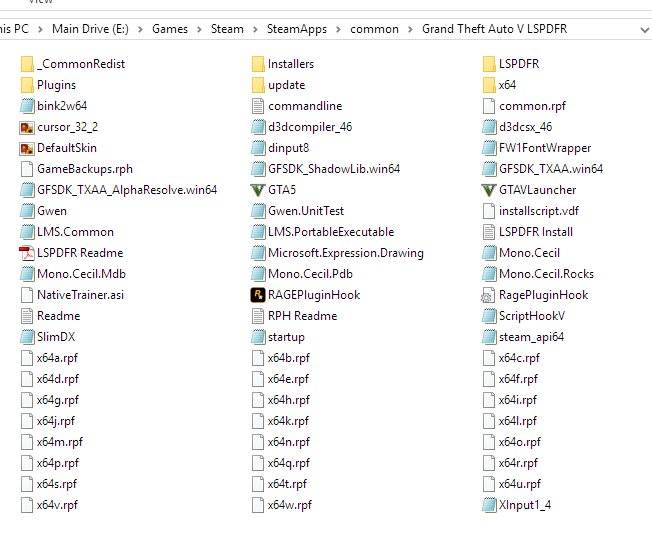Open address bar history dropdown arrow
Screen dimensions: 652x535
click(x=645, y=30)
